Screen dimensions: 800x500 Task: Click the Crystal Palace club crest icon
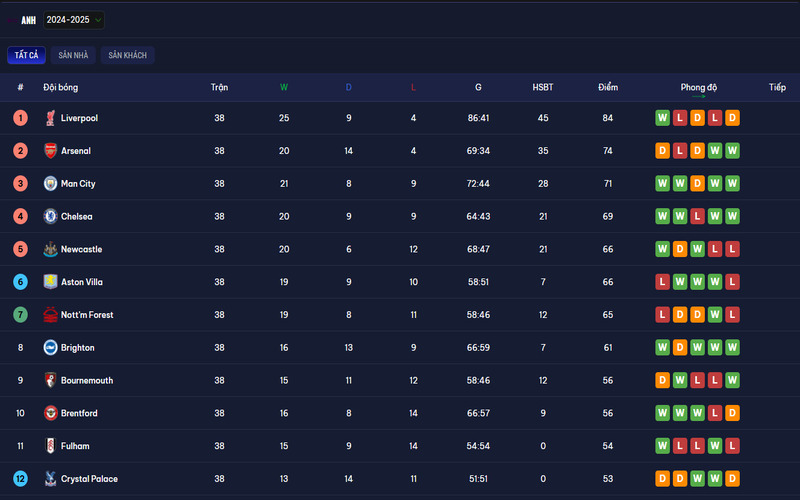(x=50, y=479)
